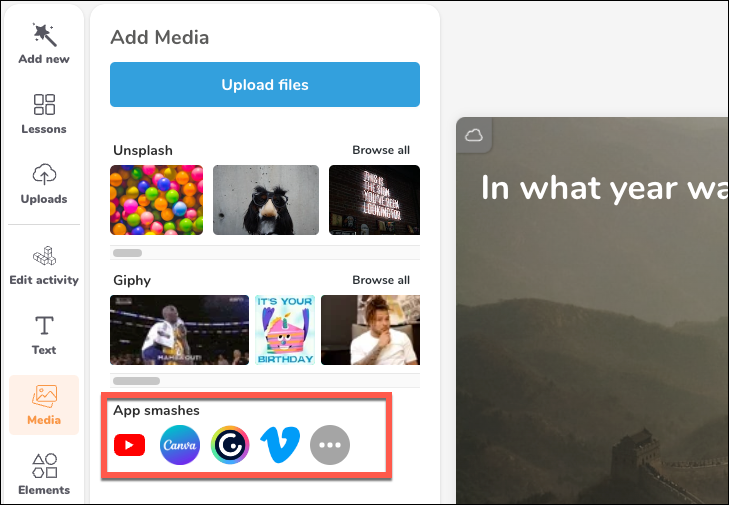Select the It's Your Birthday GIF
This screenshot has height=505, width=729.
pos(285,330)
